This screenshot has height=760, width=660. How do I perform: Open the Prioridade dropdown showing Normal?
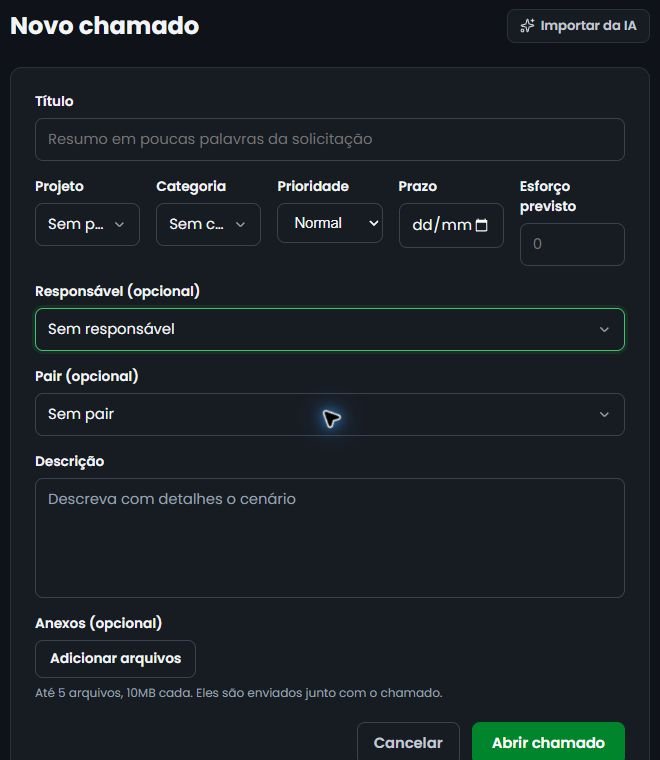pyautogui.click(x=330, y=223)
